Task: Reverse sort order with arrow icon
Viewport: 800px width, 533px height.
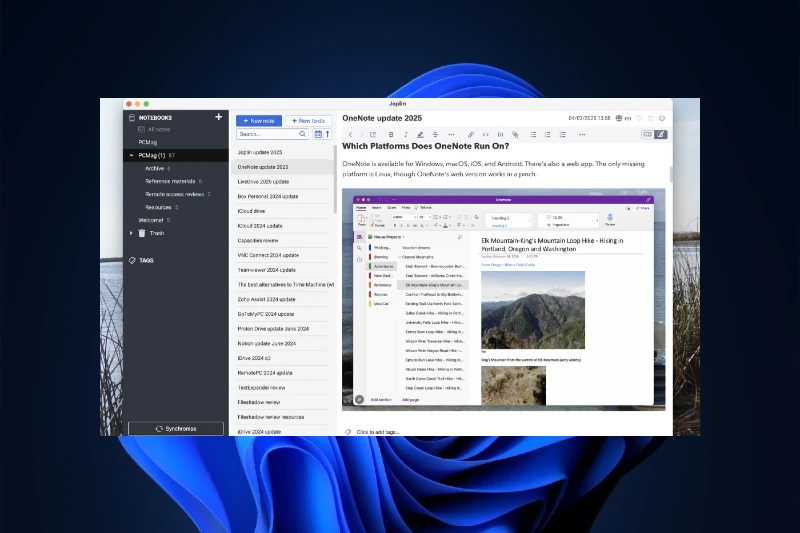Action: tap(328, 134)
